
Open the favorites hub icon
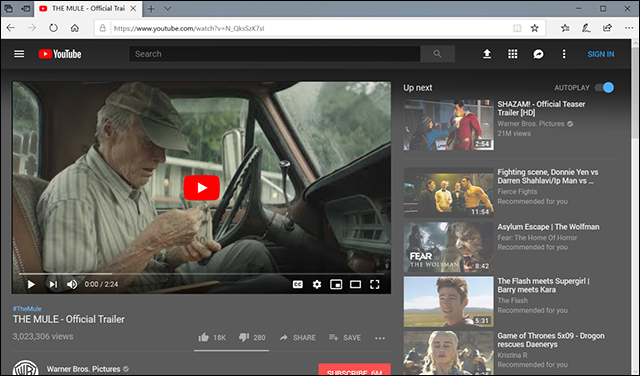click(565, 28)
